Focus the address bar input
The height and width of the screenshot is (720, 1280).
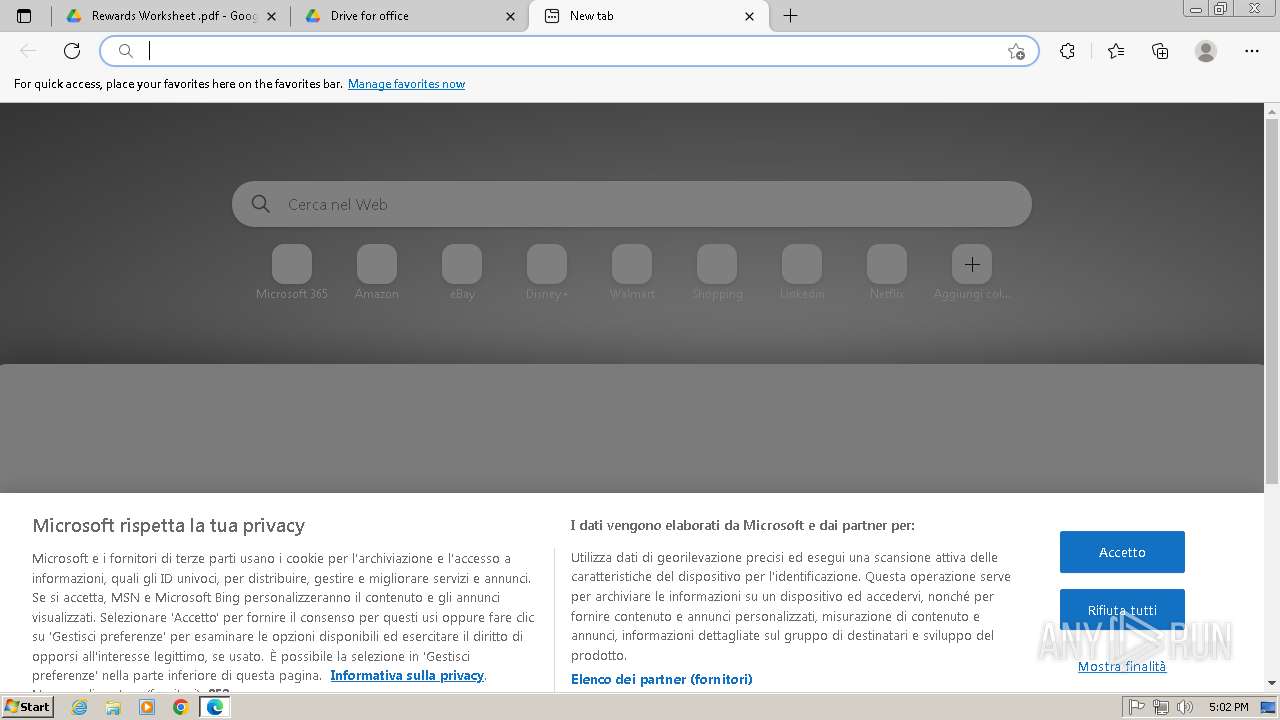point(570,51)
